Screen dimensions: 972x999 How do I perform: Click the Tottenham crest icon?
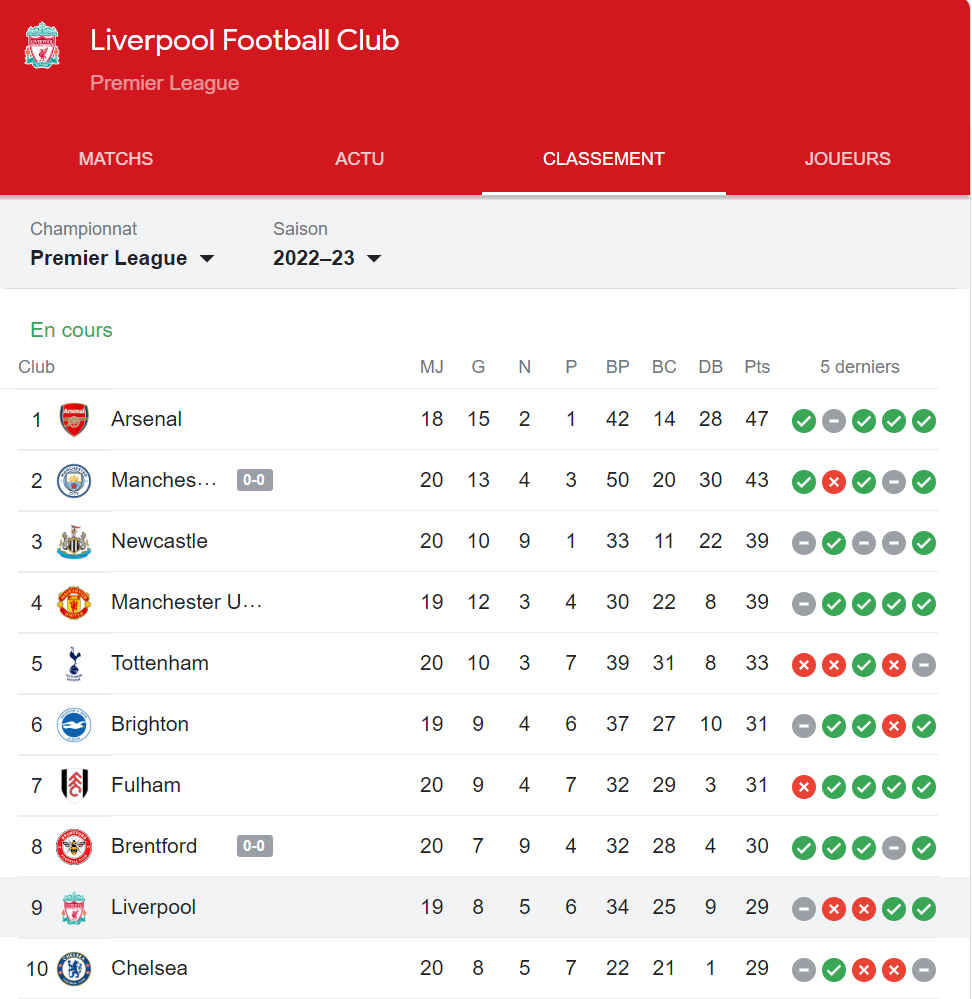coord(72,664)
